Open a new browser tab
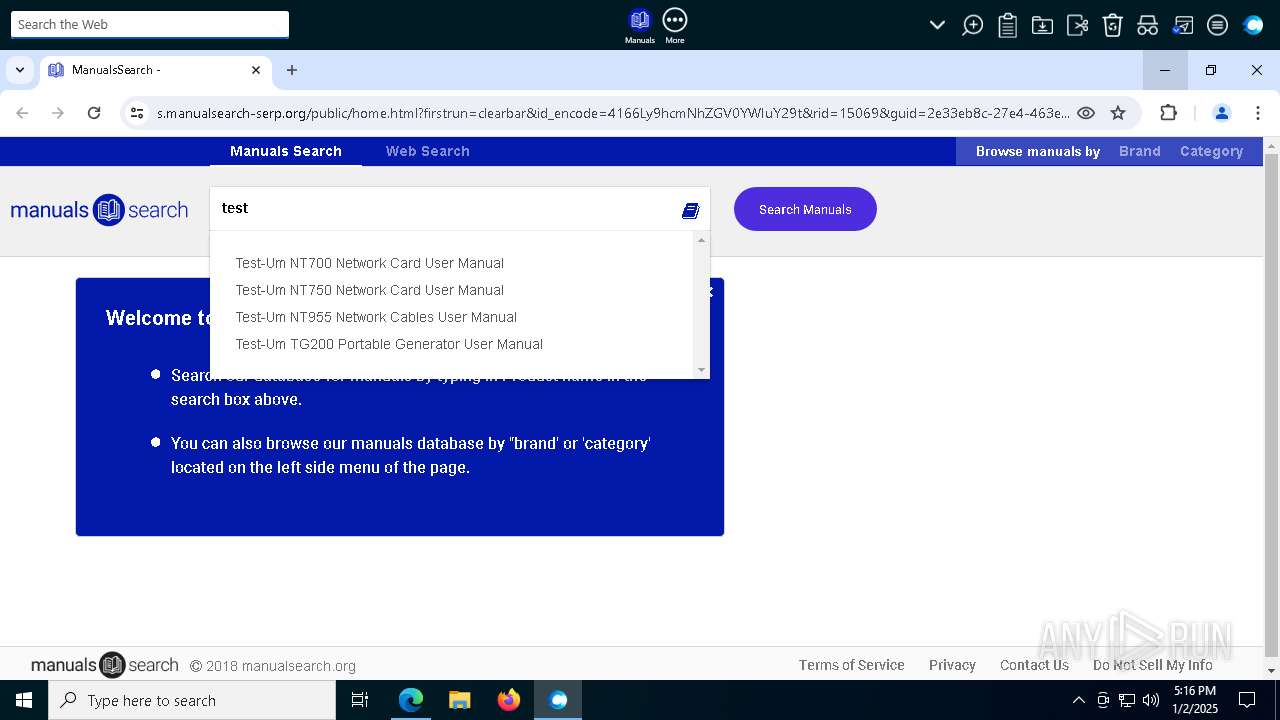Viewport: 1280px width, 720px height. point(292,70)
